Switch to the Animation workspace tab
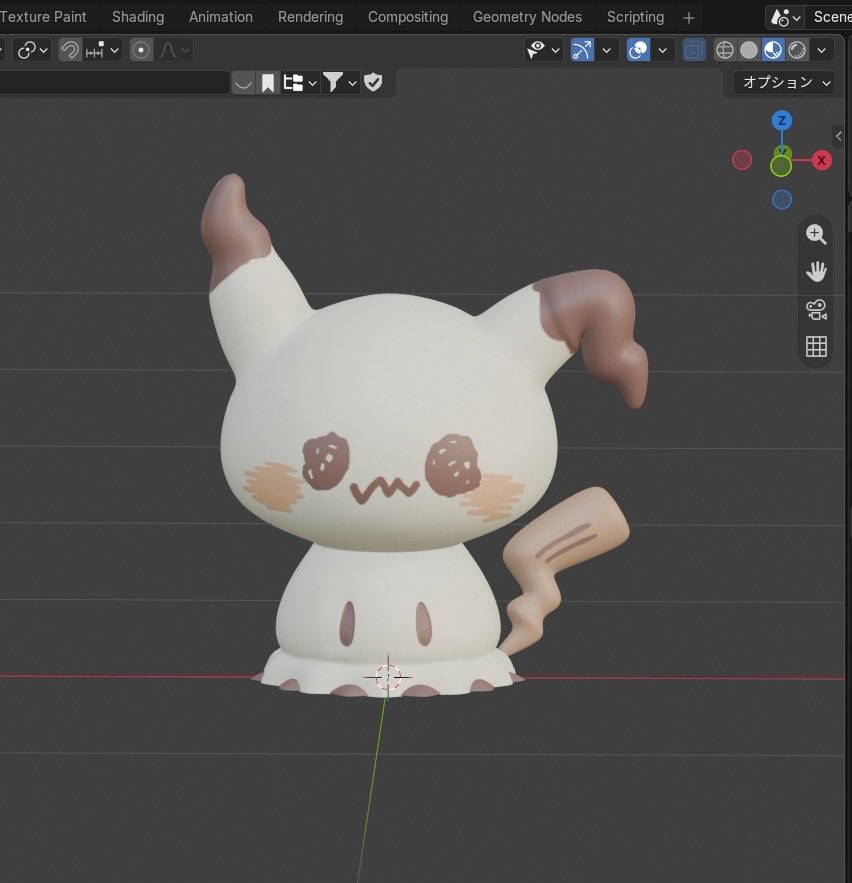852x883 pixels. click(221, 17)
